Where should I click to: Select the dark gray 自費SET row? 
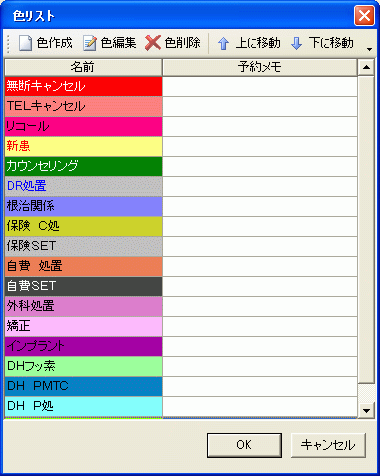point(84,286)
